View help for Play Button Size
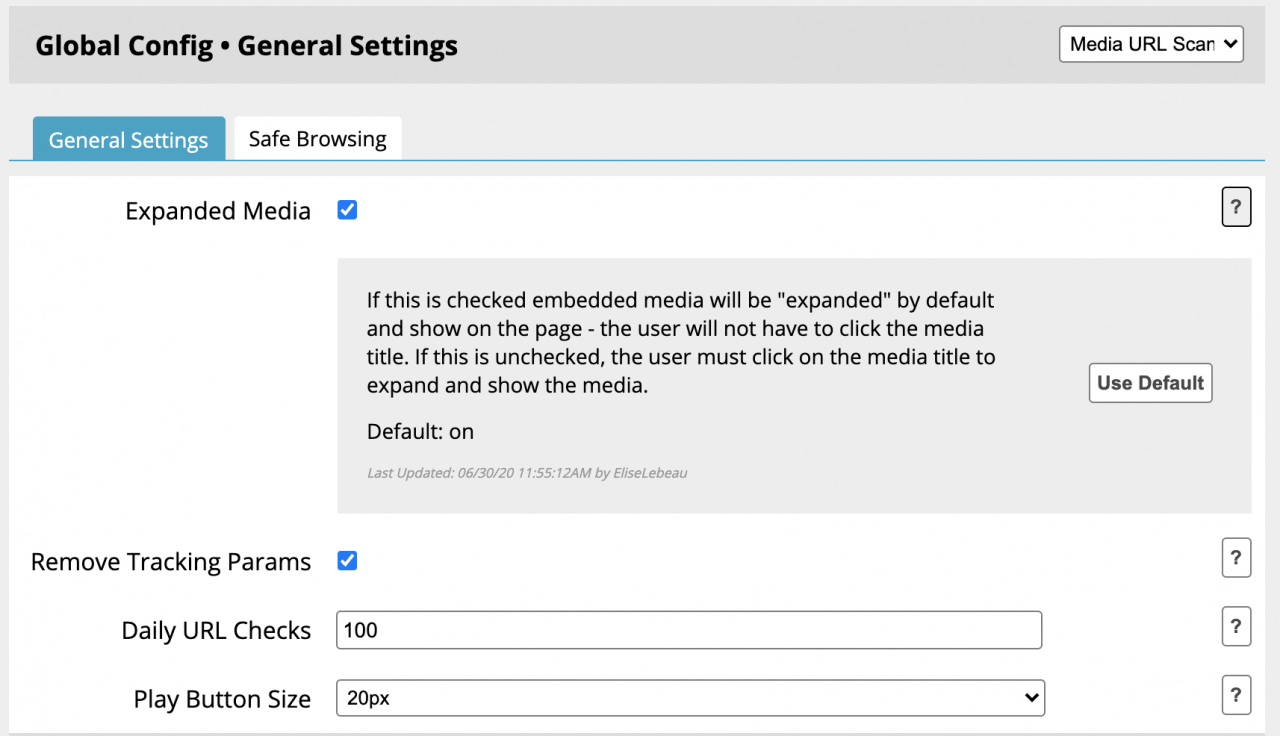Image resolution: width=1280 pixels, height=736 pixels. point(1236,696)
